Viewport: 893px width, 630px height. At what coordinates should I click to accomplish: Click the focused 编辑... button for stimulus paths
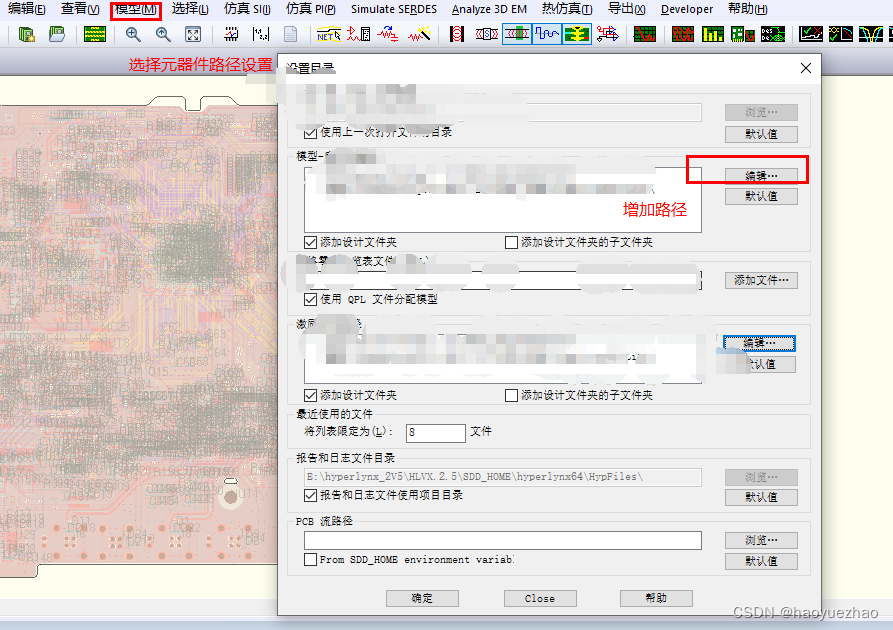[x=759, y=343]
